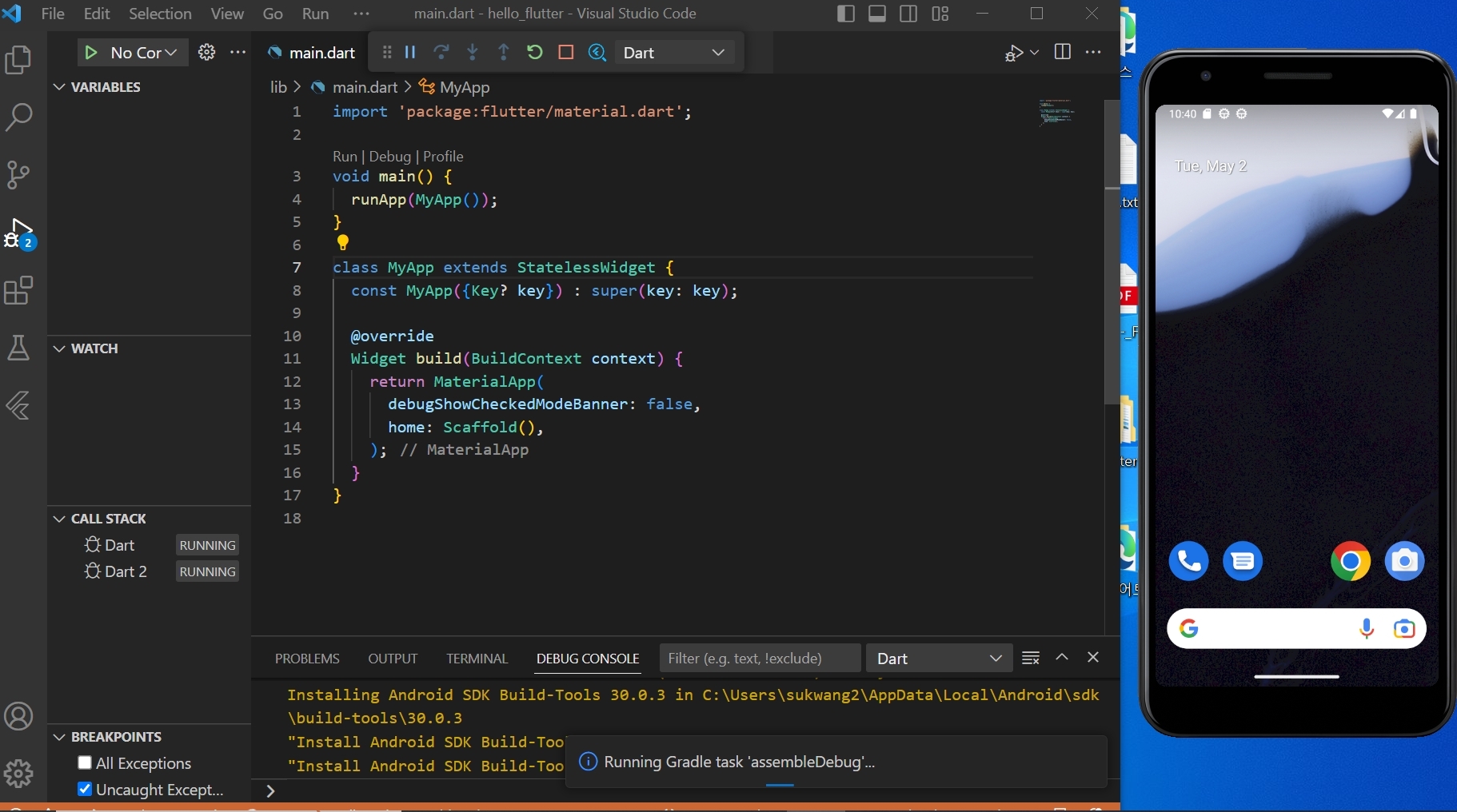Switch to the TERMINAL tab
This screenshot has width=1457, height=812.
pos(477,659)
